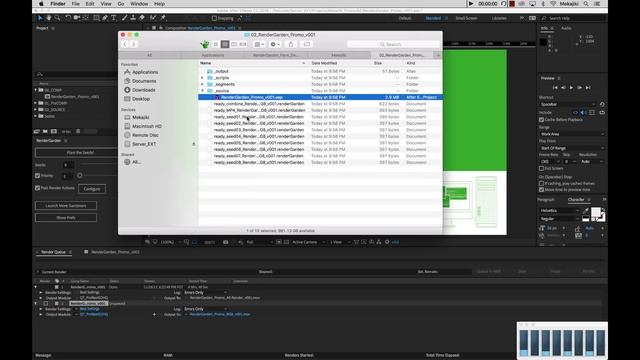
Task: Switch Finder to cover flow view
Action: 243,44
